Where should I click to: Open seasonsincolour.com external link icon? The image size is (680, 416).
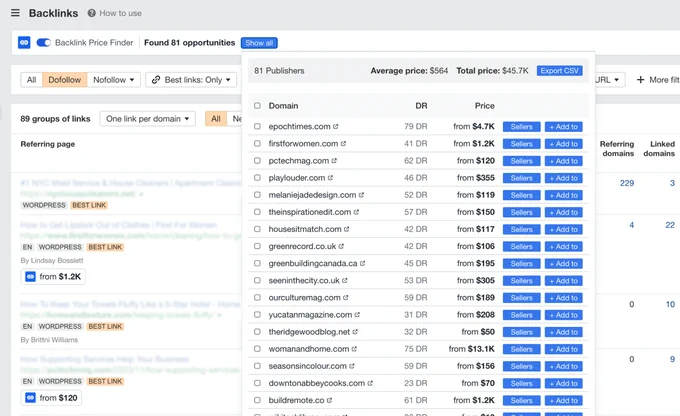click(x=352, y=366)
